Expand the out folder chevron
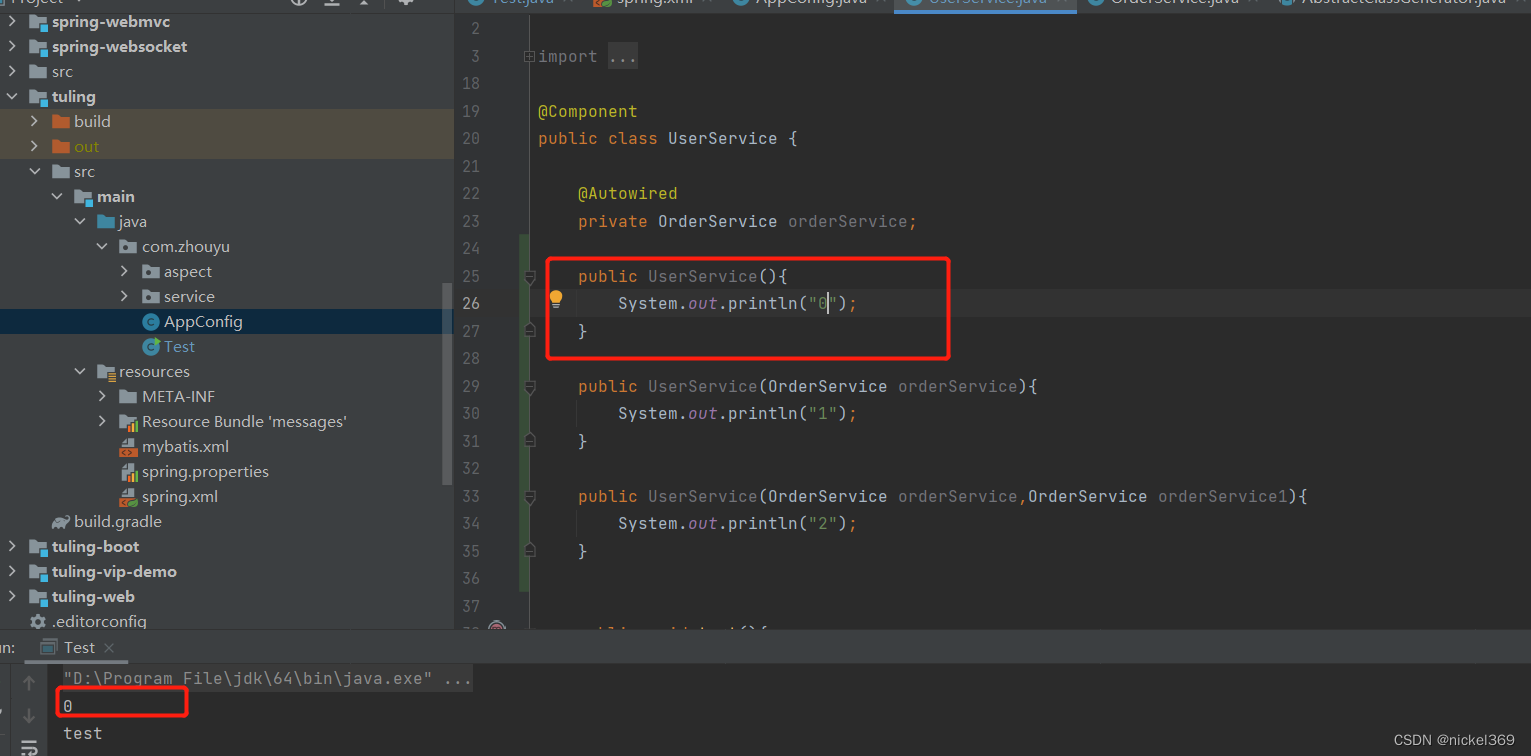Screen dimensions: 1531x756 pos(35,147)
